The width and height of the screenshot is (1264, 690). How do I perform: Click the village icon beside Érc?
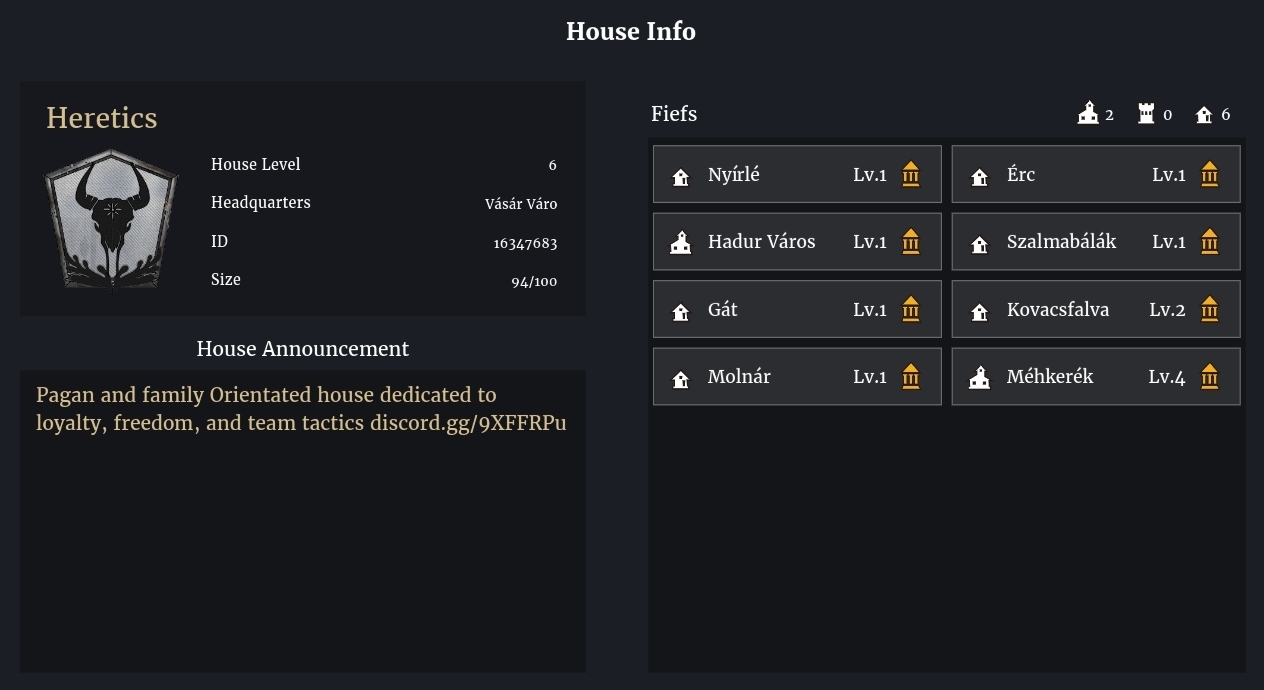[980, 177]
